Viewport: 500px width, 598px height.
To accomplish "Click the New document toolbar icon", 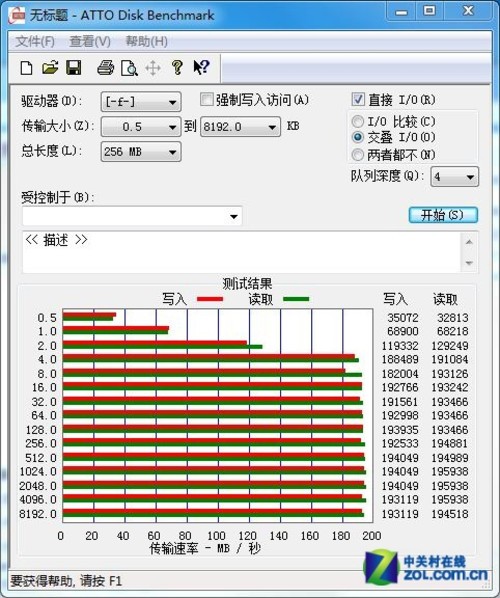I will (26, 68).
